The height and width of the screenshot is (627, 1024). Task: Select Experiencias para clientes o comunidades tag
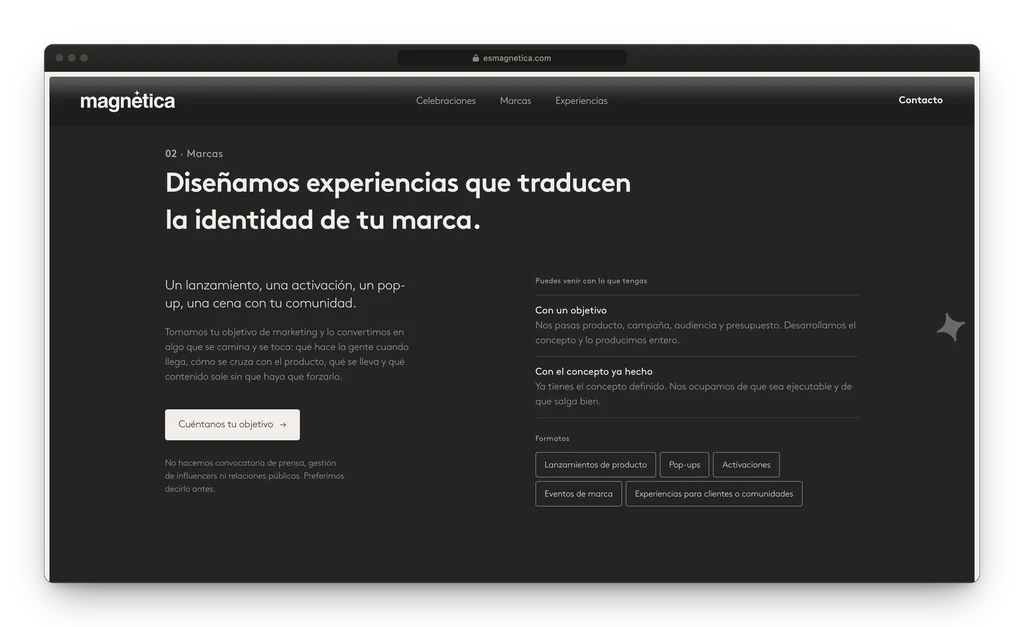tap(714, 494)
